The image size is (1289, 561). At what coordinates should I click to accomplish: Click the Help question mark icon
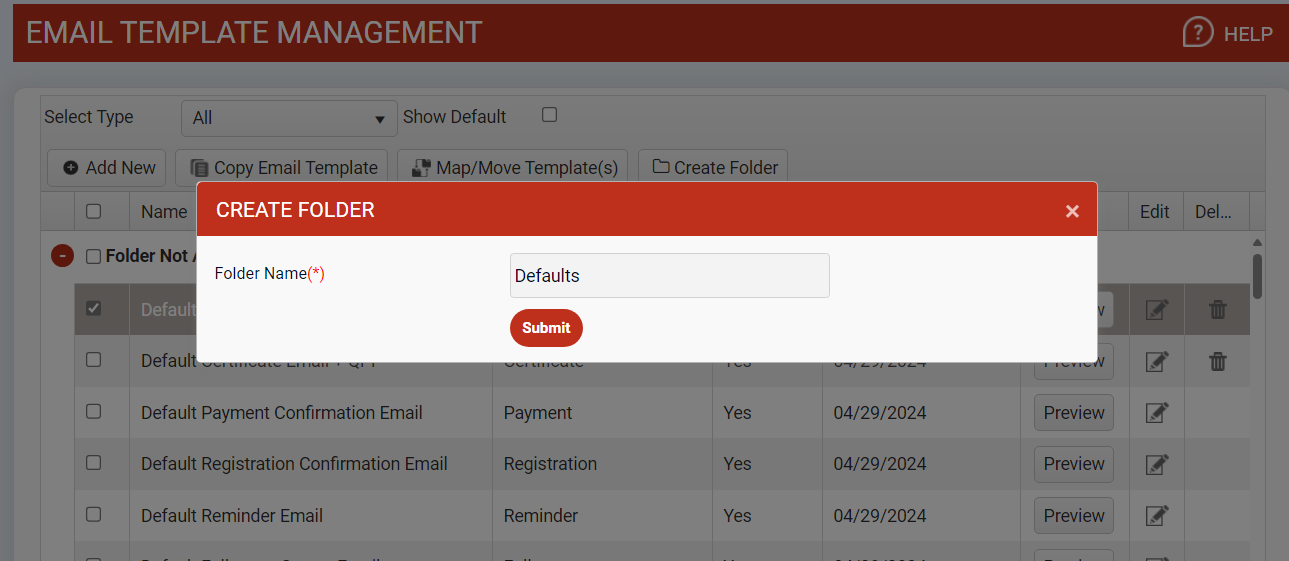(1197, 32)
